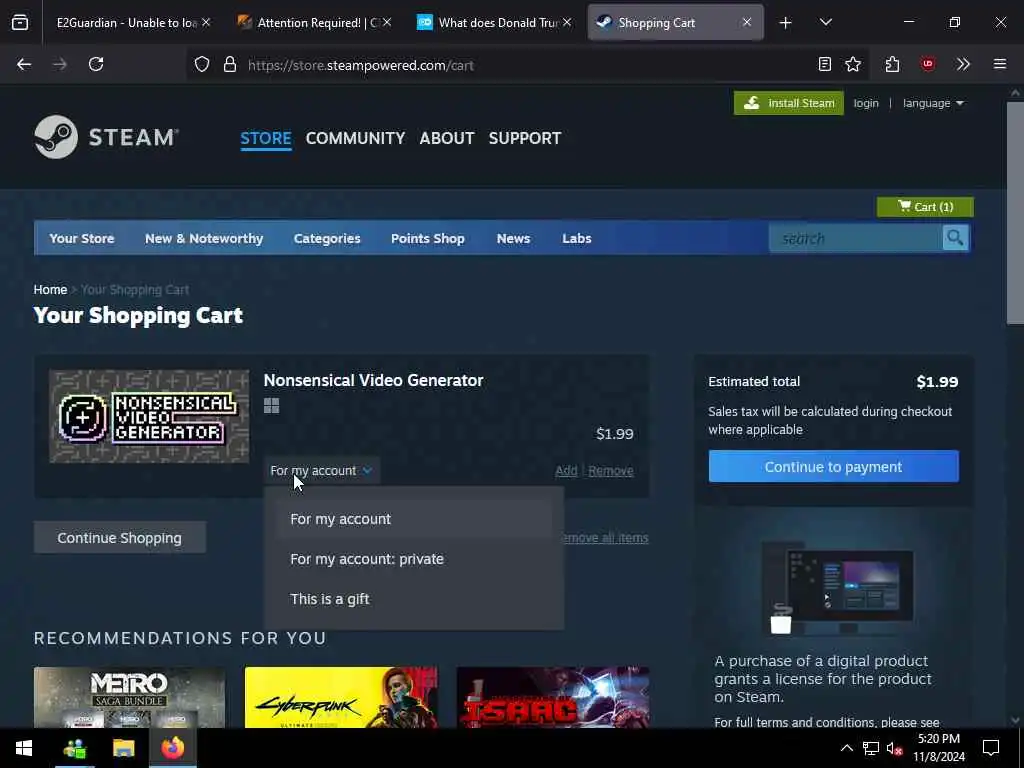This screenshot has height=768, width=1024.
Task: Open the Cyberpunk recommendation thumbnail
Action: click(341, 697)
